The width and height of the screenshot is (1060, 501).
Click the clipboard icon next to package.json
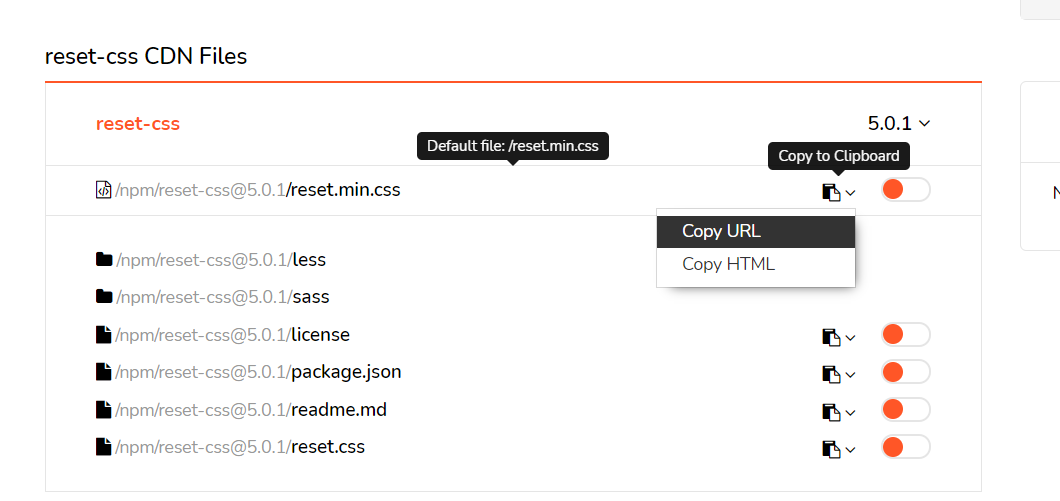pos(831,374)
